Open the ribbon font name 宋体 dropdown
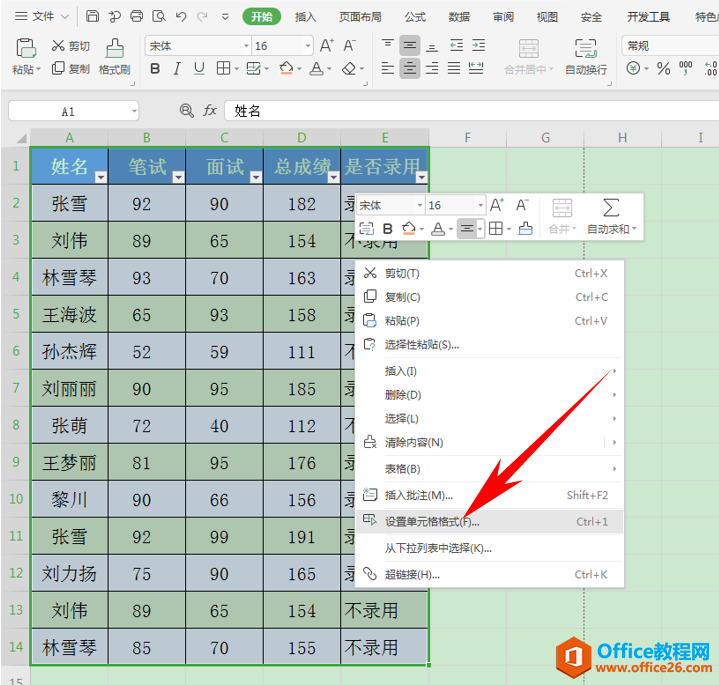The image size is (719, 685). pyautogui.click(x=246, y=46)
